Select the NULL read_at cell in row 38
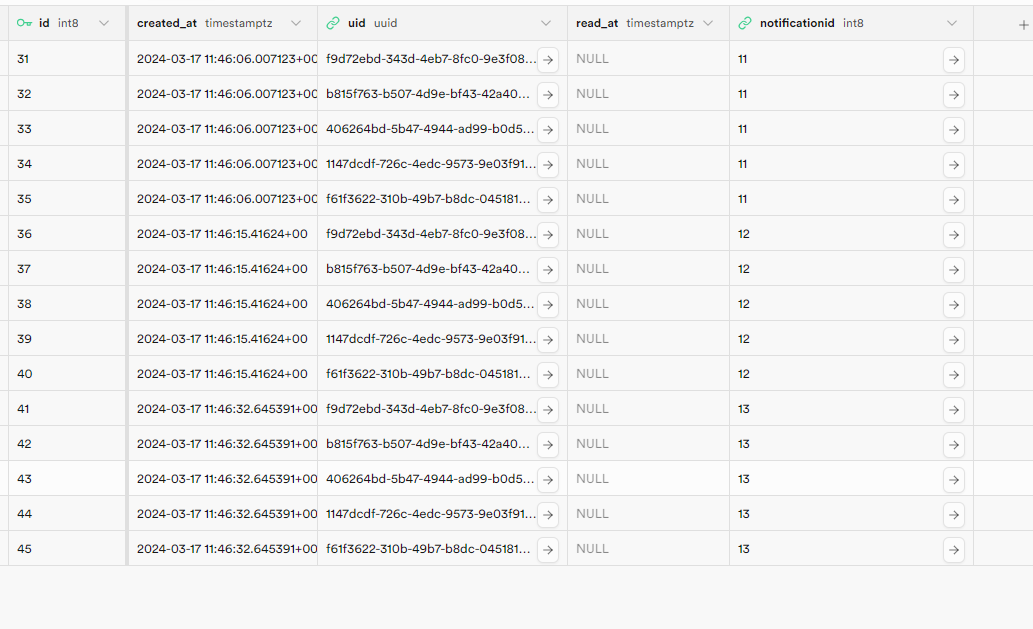This screenshot has height=629, width=1033. (x=592, y=304)
